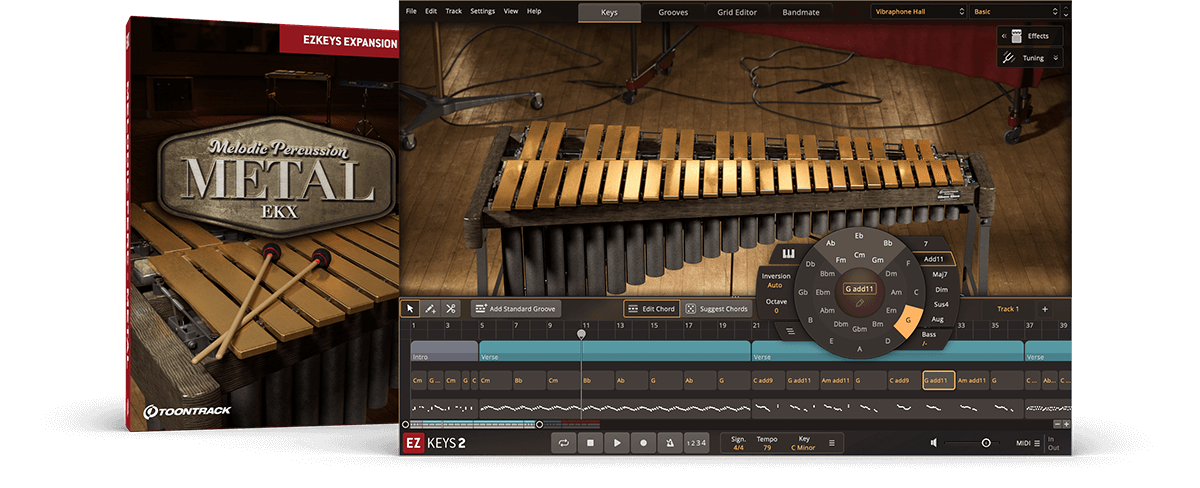Screen dimensions: 1200x488
Task: Select the G add11 chord block highlighted
Action: click(x=937, y=381)
